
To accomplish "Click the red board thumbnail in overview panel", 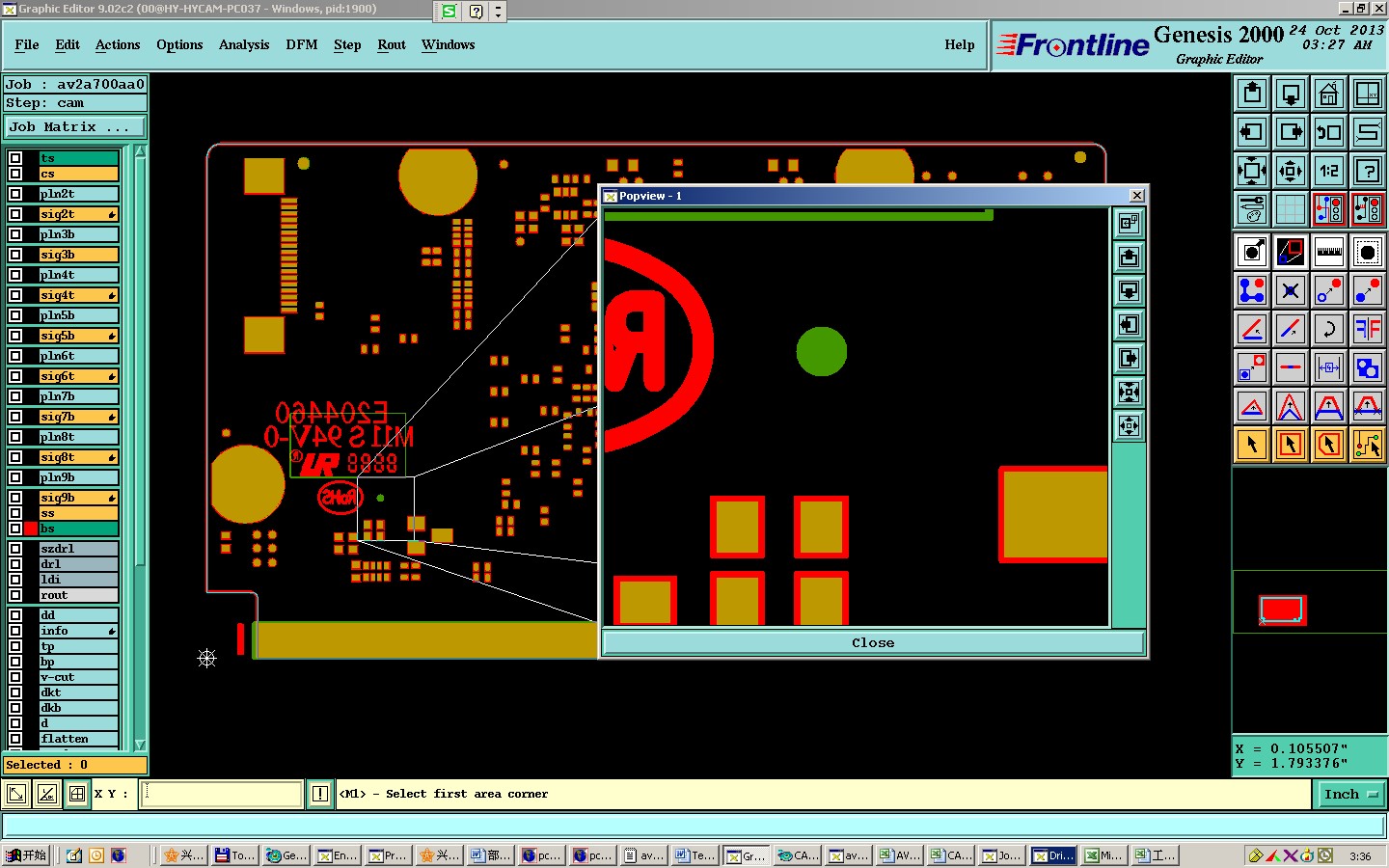I will pos(1282,610).
